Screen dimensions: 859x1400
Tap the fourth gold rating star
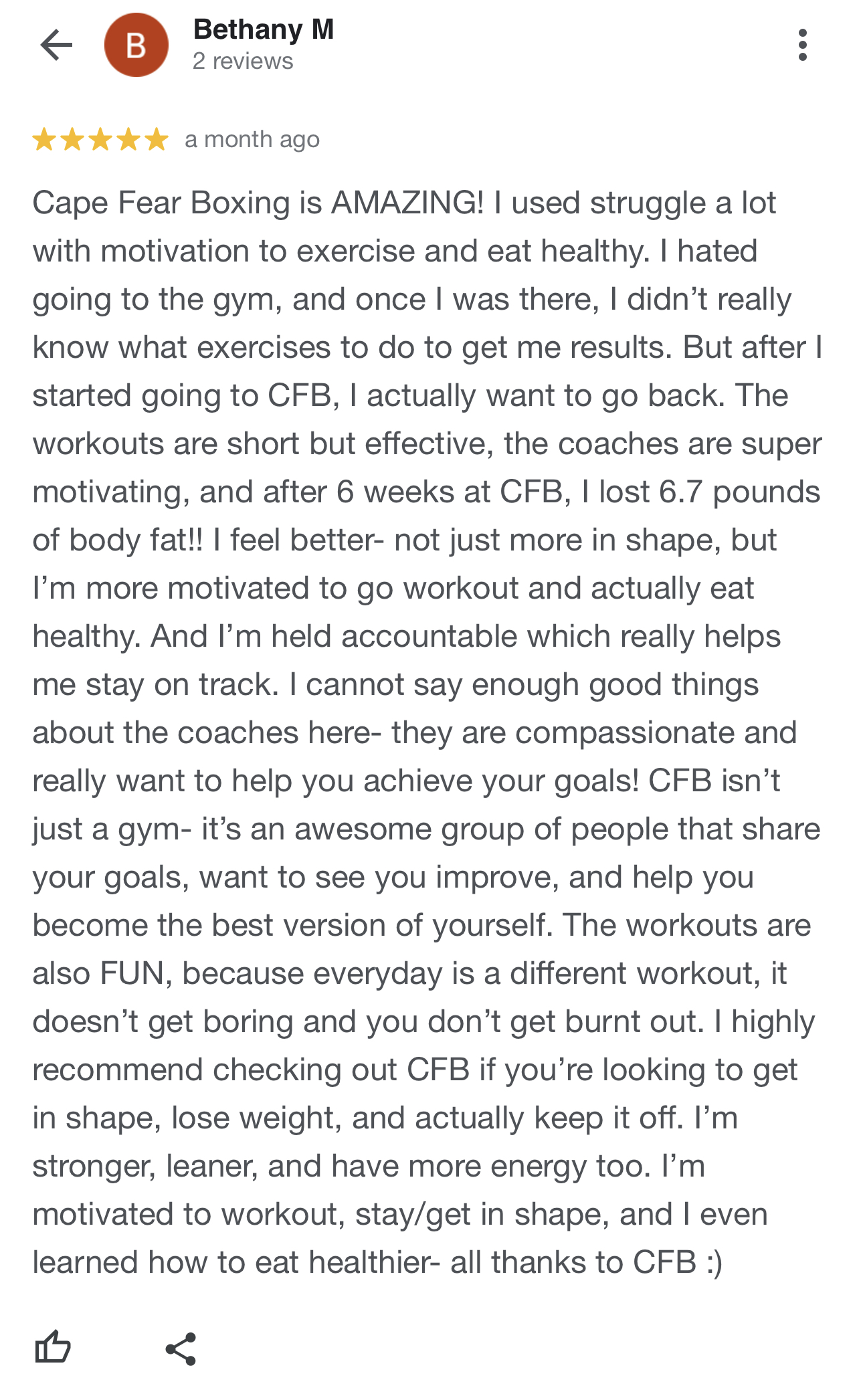point(128,140)
